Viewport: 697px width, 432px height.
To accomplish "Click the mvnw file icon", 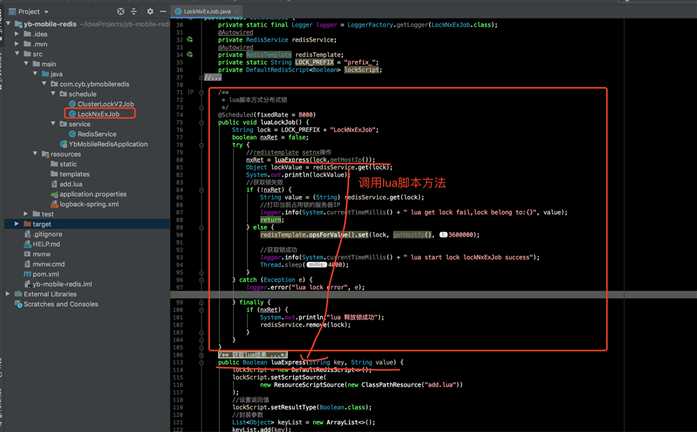I will (x=28, y=254).
